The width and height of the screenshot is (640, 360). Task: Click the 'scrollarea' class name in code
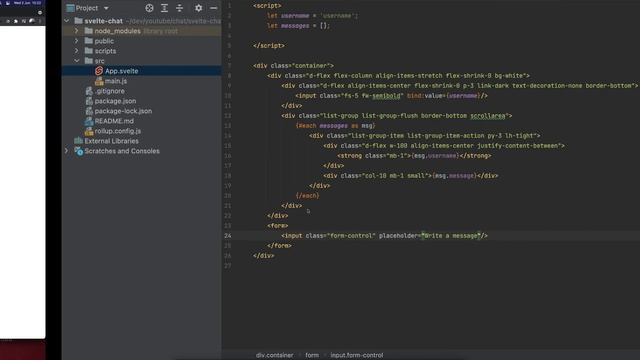487,116
